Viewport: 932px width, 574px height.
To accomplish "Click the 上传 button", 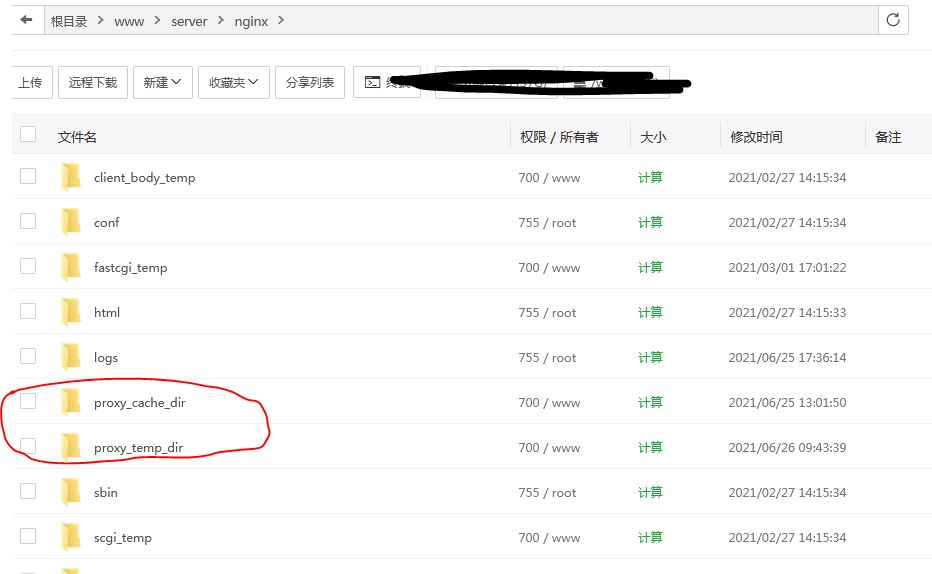I will coord(31,82).
